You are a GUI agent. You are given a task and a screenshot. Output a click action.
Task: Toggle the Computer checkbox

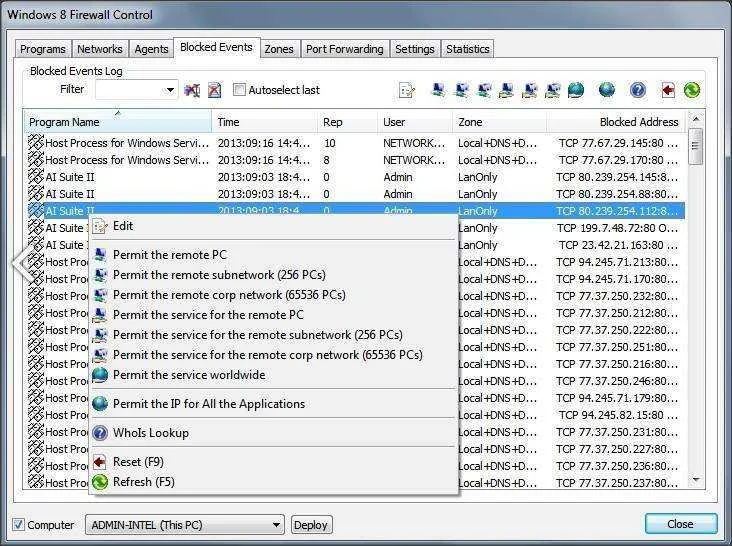(x=18, y=525)
